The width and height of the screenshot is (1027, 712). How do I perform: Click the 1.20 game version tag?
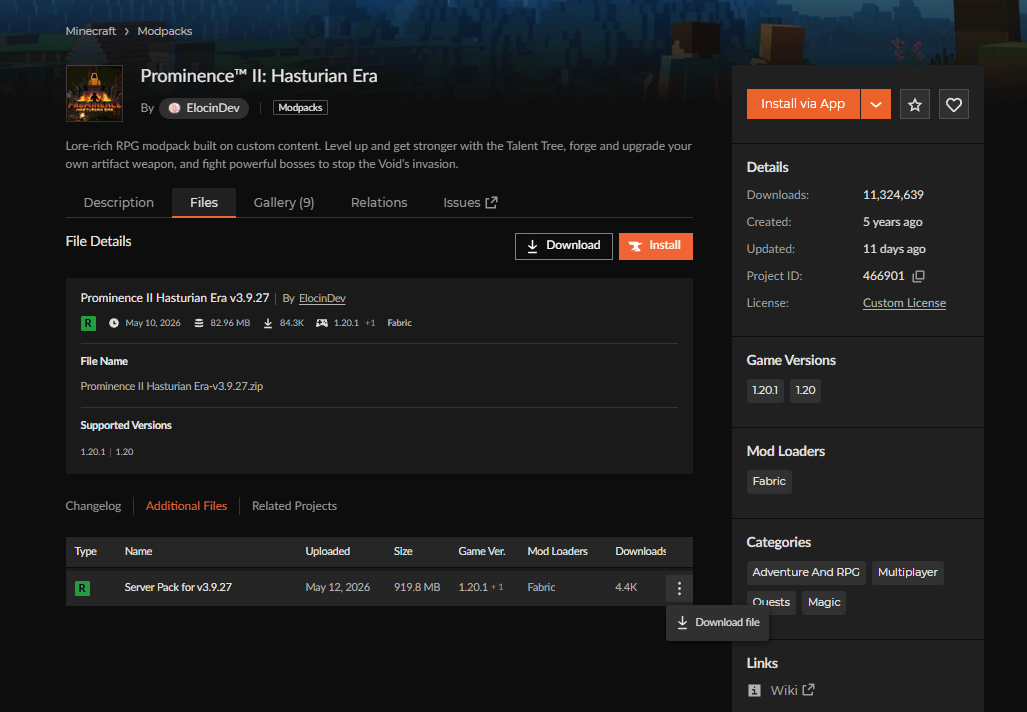(805, 390)
